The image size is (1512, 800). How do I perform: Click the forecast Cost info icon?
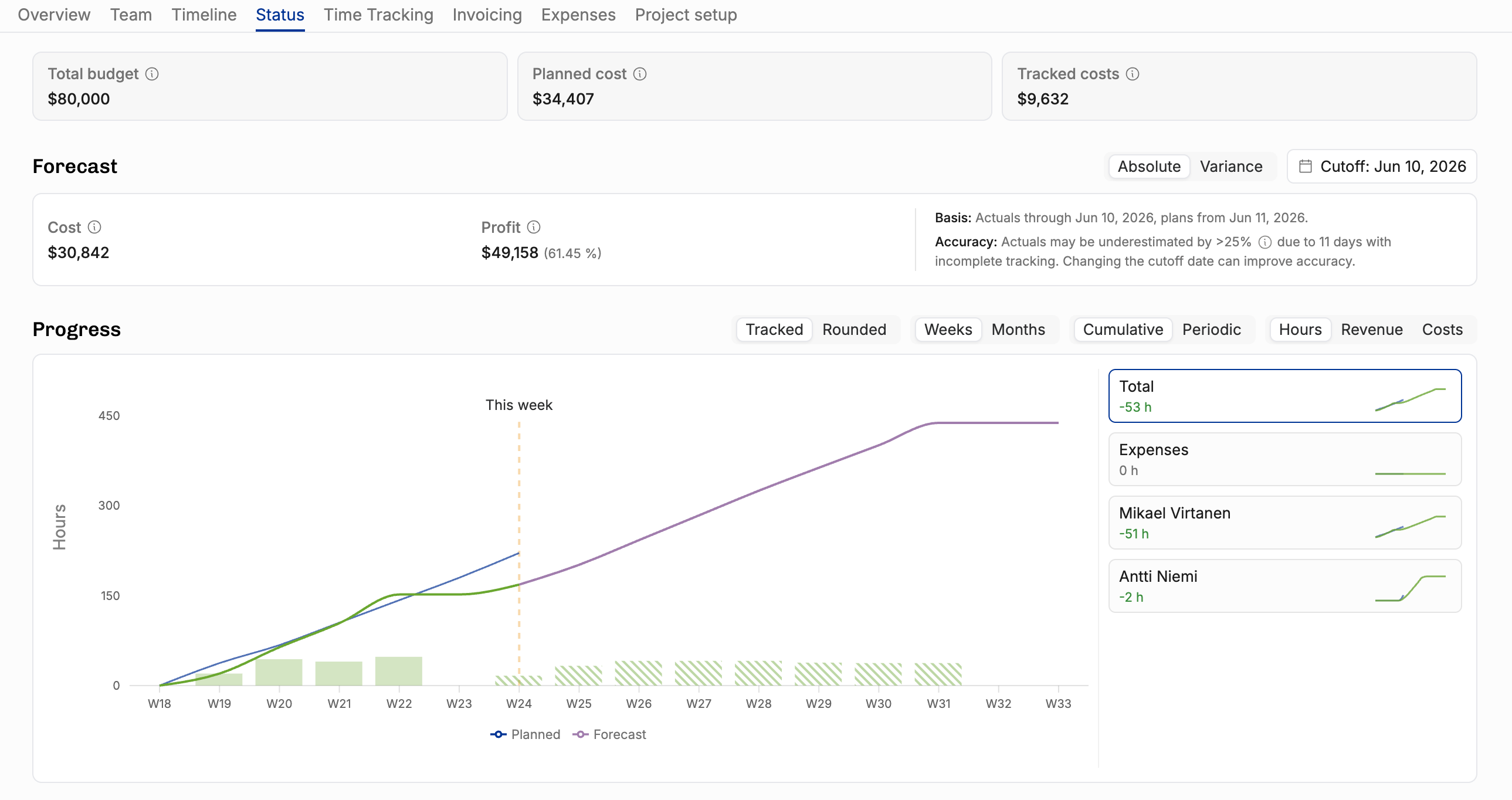[x=94, y=227]
